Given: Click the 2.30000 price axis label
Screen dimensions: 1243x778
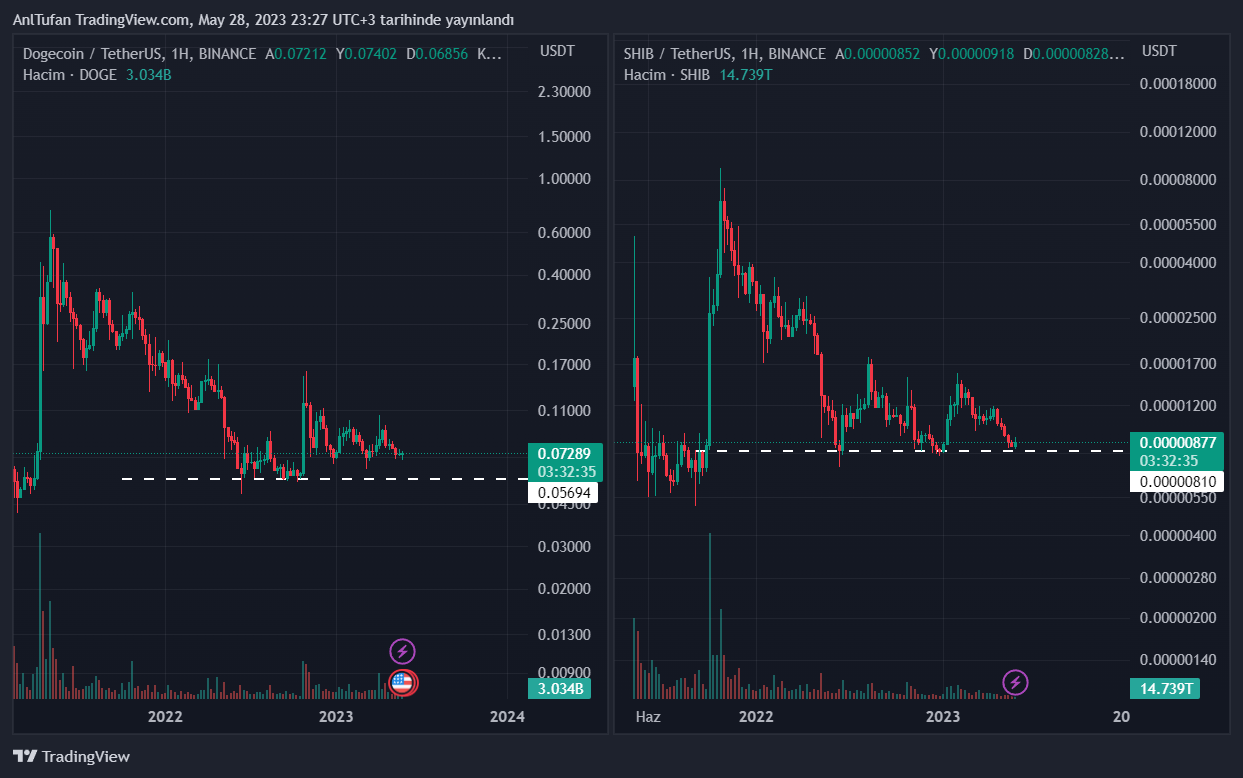Looking at the screenshot, I should [x=565, y=92].
